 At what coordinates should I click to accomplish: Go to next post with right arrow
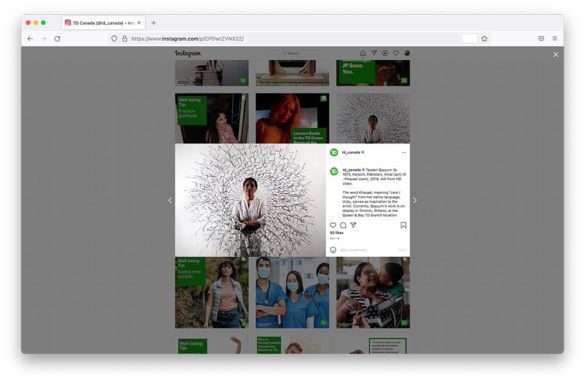point(415,200)
